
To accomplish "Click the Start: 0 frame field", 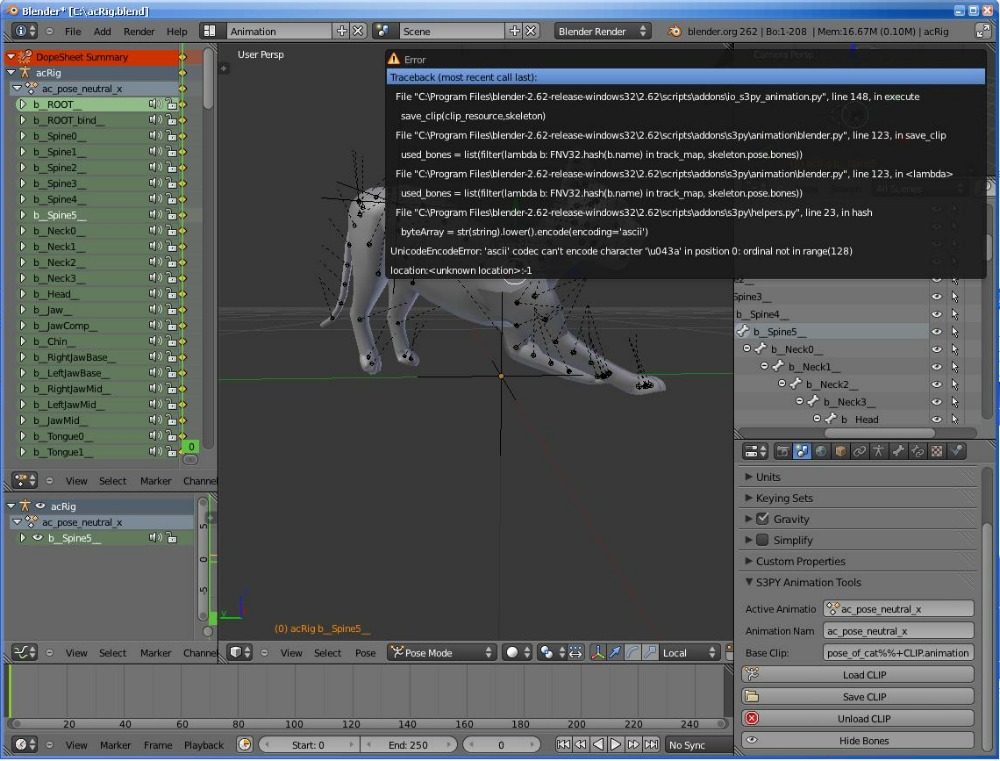I will [x=307, y=744].
